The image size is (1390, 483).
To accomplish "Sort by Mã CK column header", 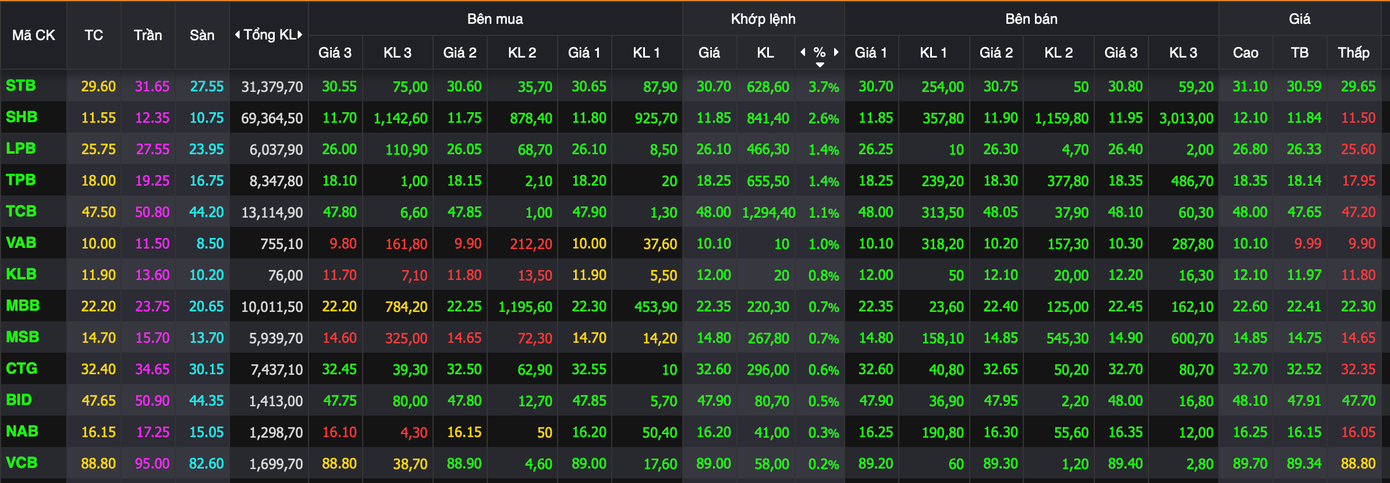I will pyautogui.click(x=33, y=35).
